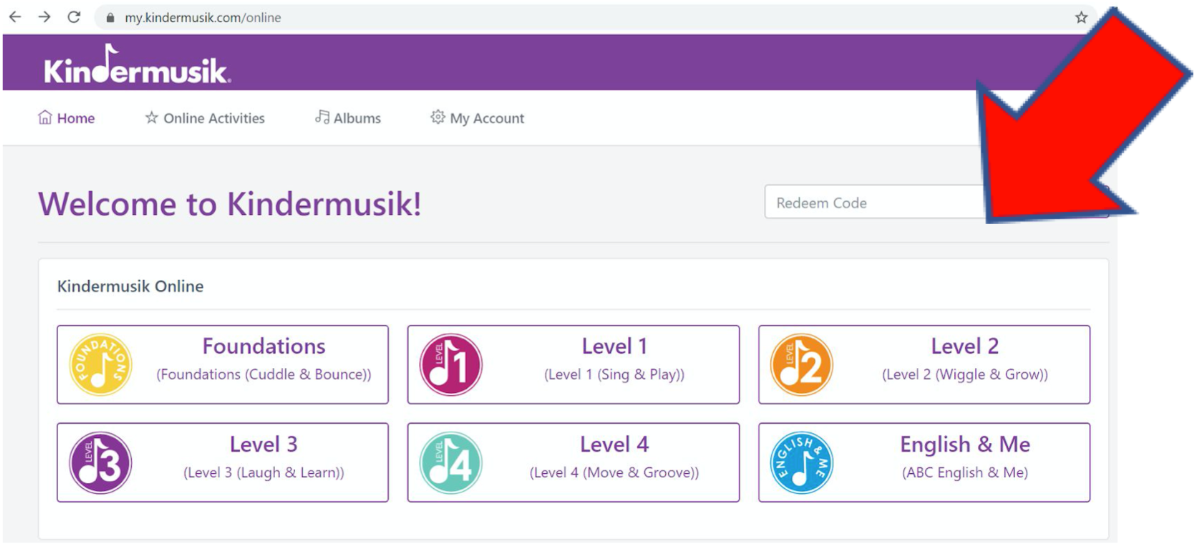
Task: Open the Albums section
Action: [x=348, y=118]
